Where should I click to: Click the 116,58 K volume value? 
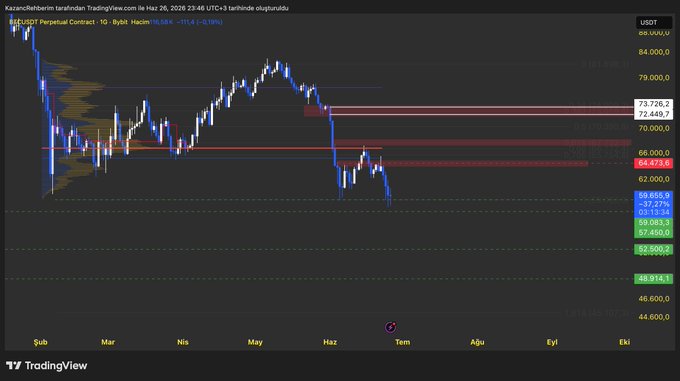[x=161, y=22]
